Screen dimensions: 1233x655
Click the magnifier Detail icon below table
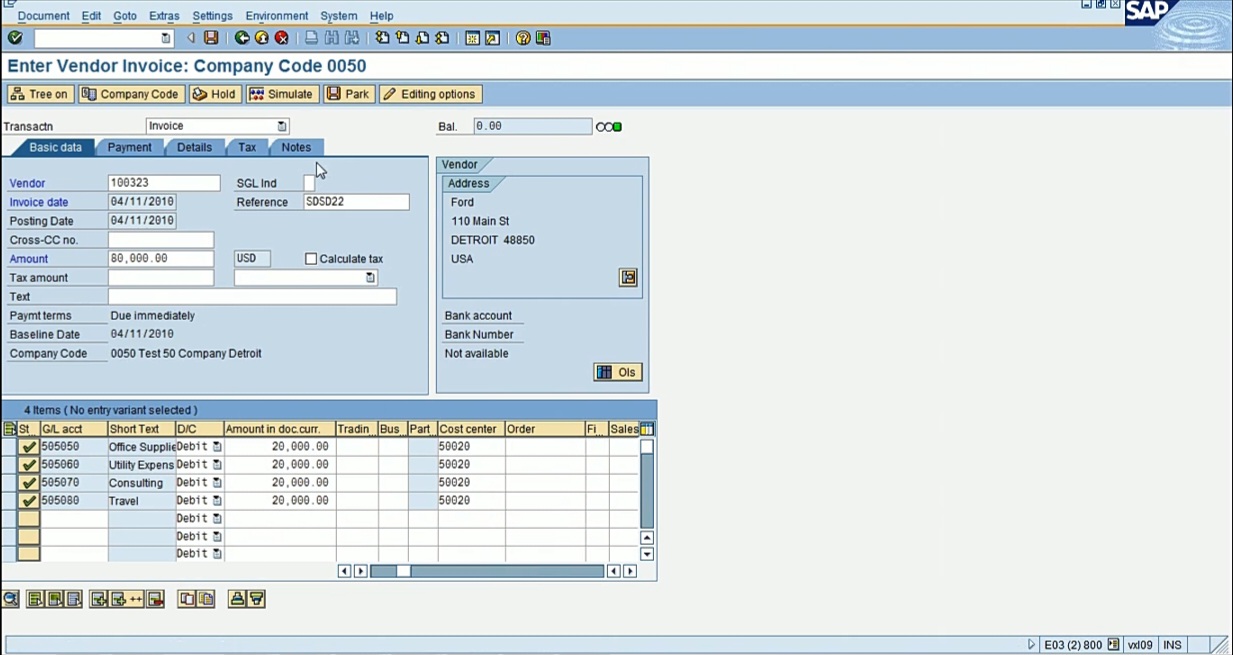tap(11, 599)
